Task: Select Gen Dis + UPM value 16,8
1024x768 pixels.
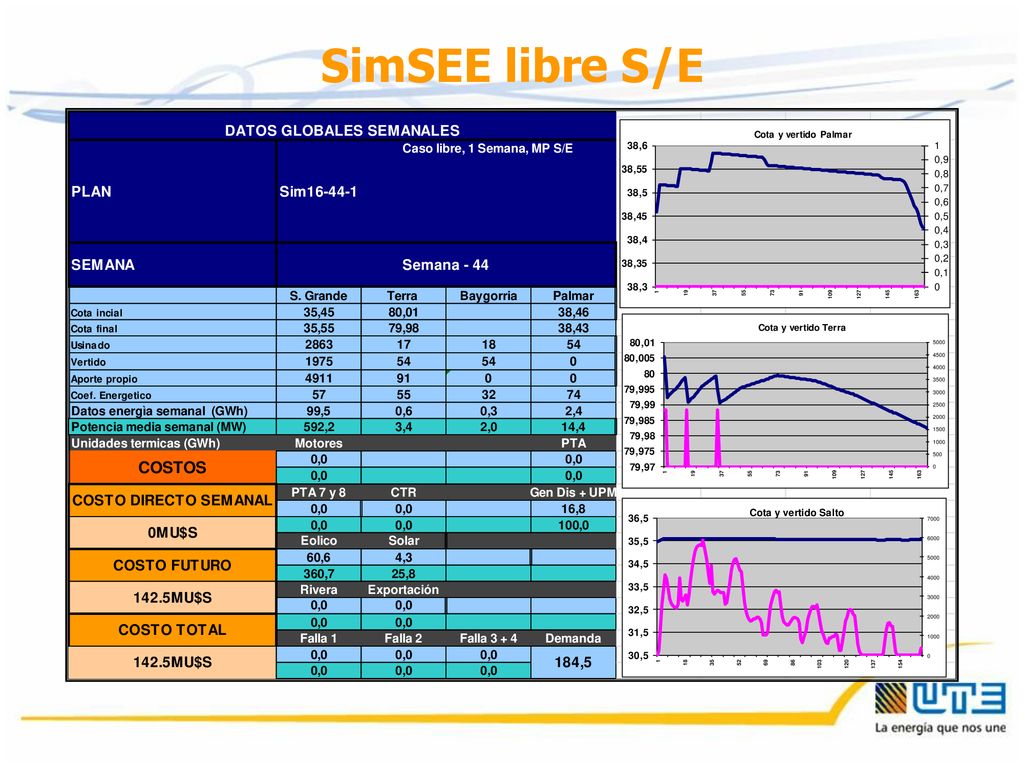Action: pyautogui.click(x=573, y=509)
